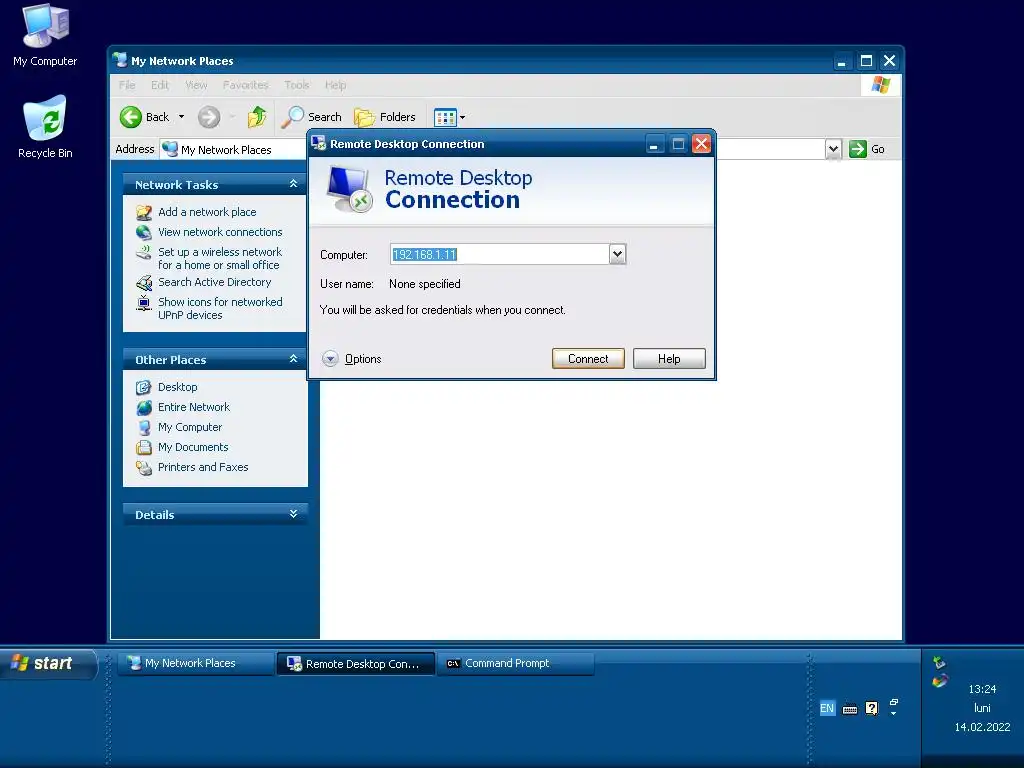The image size is (1024, 768).
Task: Click the EN language indicator
Action: pos(827,709)
